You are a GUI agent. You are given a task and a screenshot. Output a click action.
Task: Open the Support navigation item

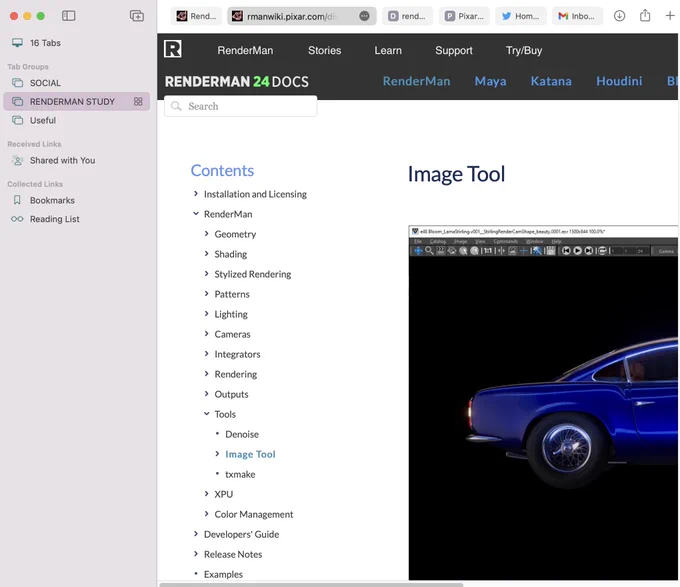pos(454,50)
